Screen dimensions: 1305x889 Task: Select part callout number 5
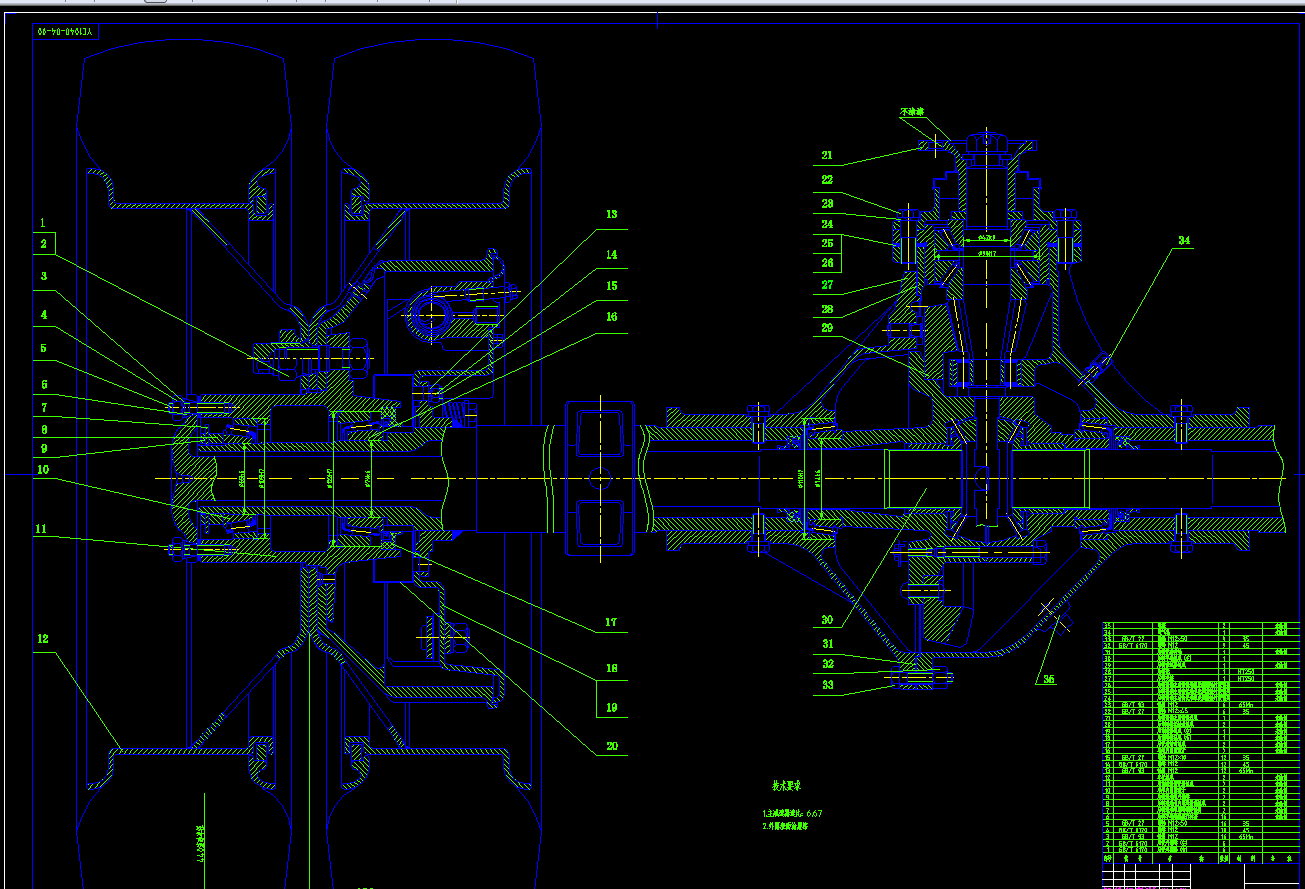point(43,349)
